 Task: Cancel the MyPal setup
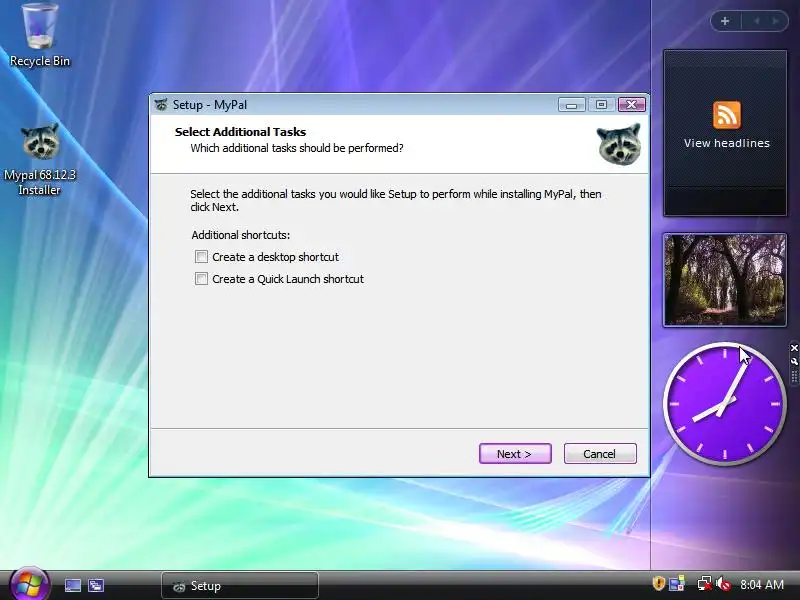point(600,454)
